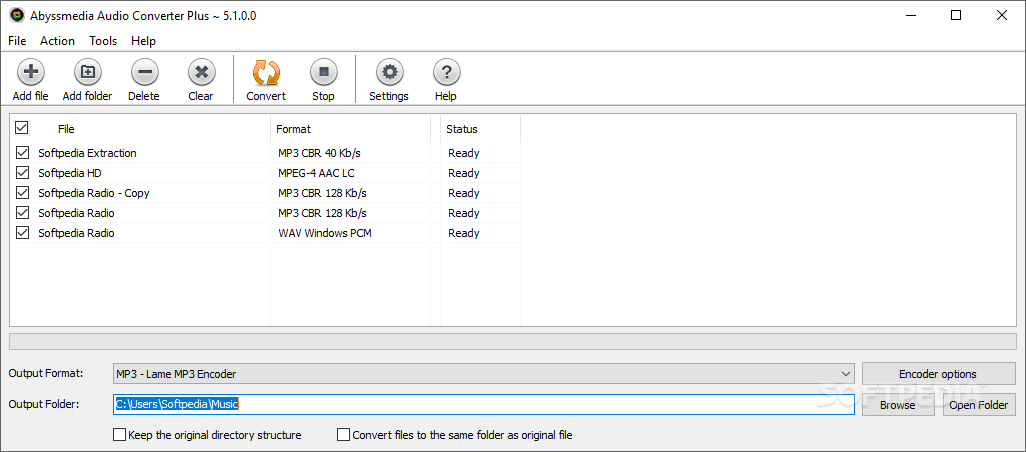Click the WAV Windows PCM format cell
This screenshot has width=1026, height=452.
point(325,233)
